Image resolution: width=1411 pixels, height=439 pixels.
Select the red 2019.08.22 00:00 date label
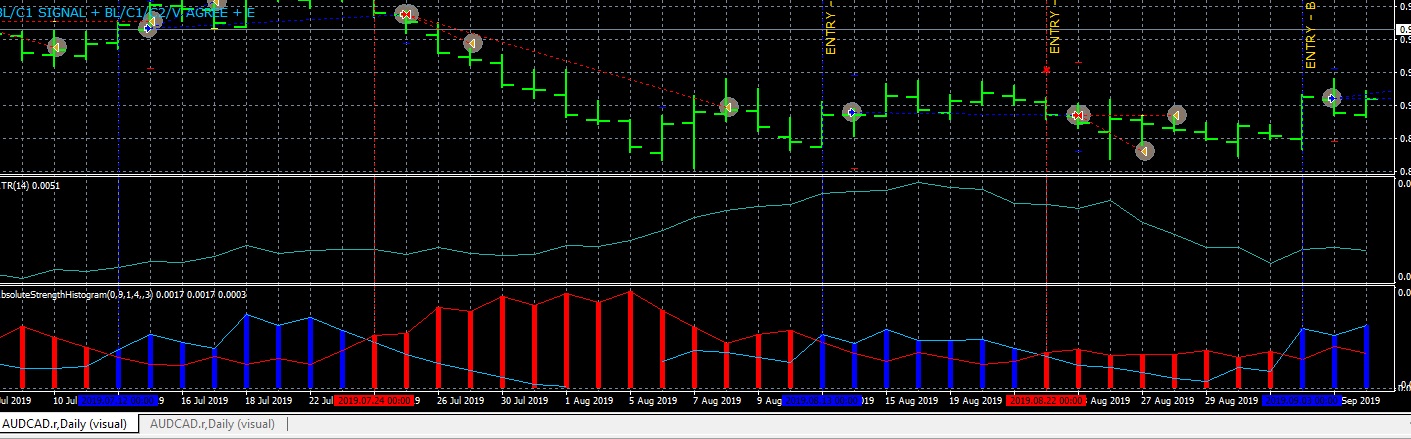click(x=1046, y=401)
